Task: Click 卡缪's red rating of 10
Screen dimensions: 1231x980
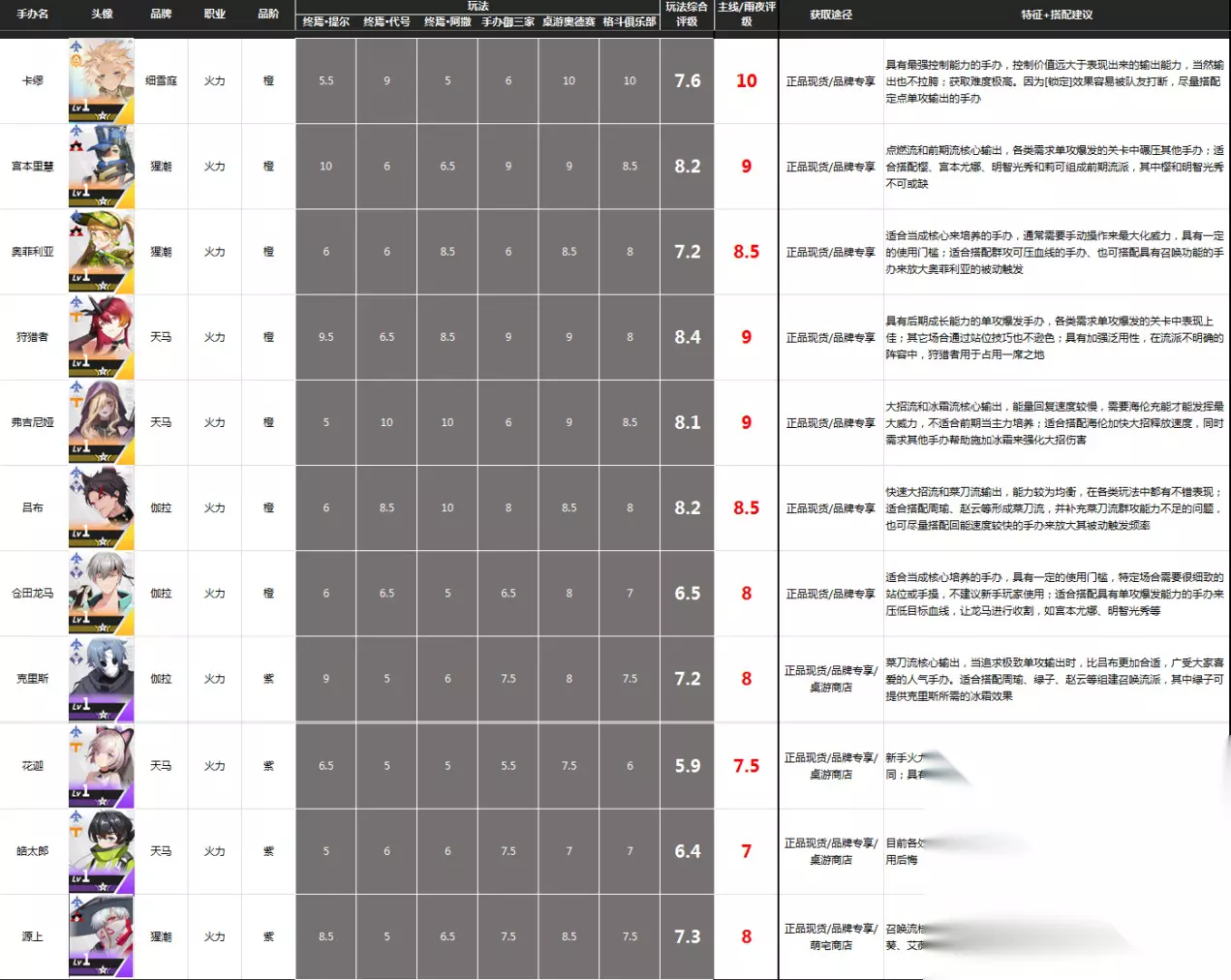Action: (746, 80)
